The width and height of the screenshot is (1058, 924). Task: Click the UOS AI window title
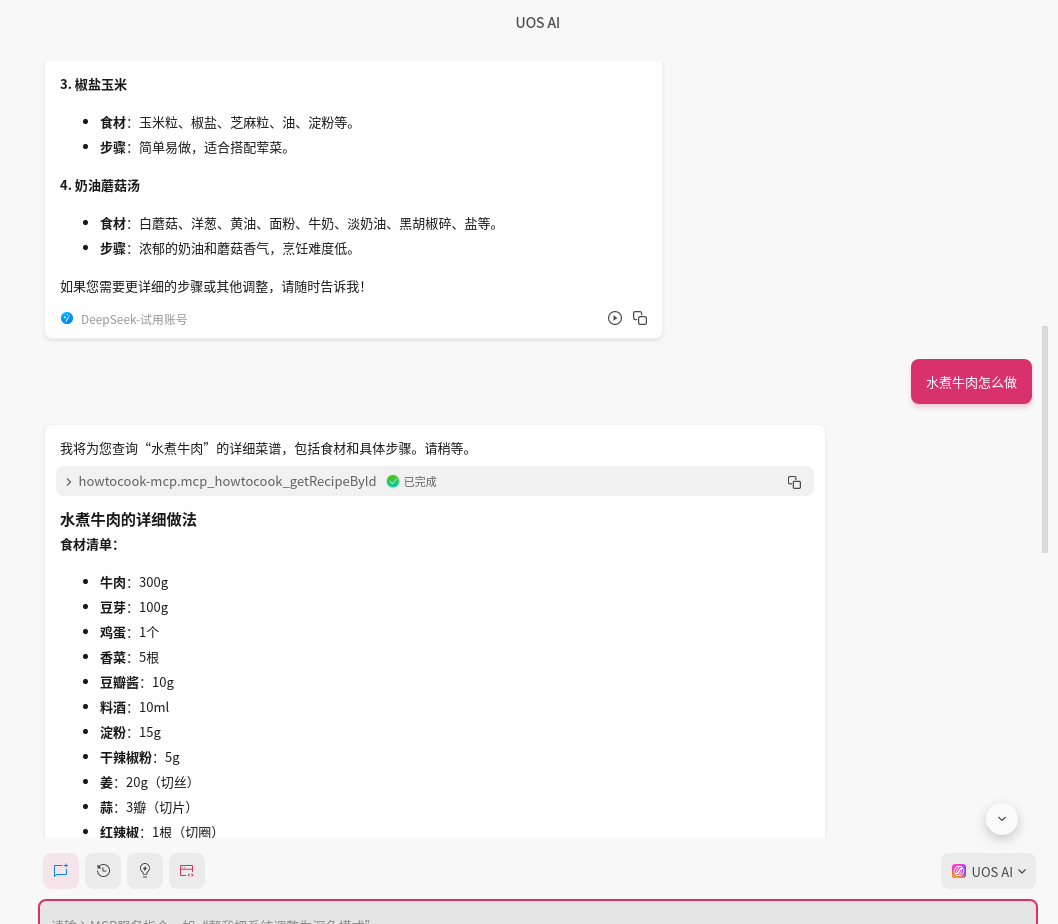pyautogui.click(x=538, y=22)
